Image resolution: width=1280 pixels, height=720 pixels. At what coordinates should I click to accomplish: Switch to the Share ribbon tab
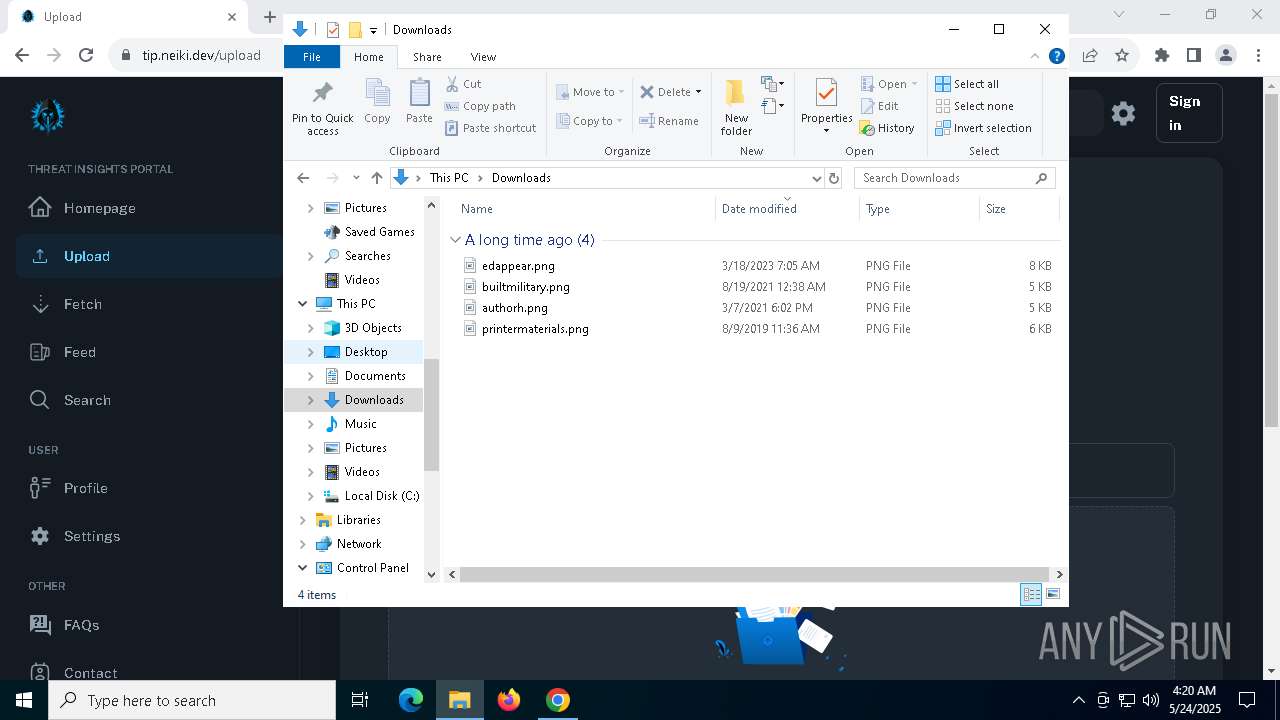point(427,57)
